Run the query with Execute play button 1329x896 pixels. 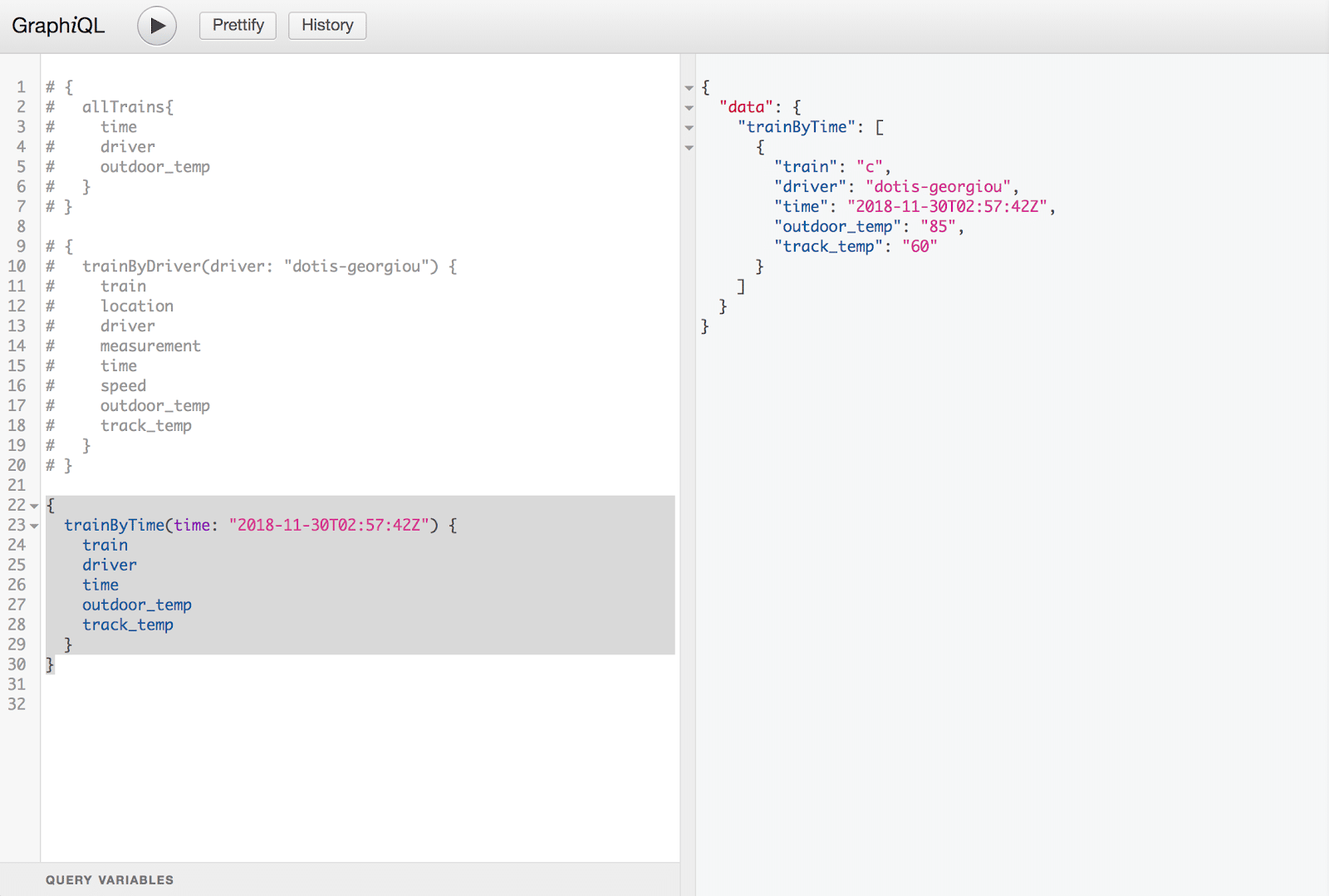157,26
